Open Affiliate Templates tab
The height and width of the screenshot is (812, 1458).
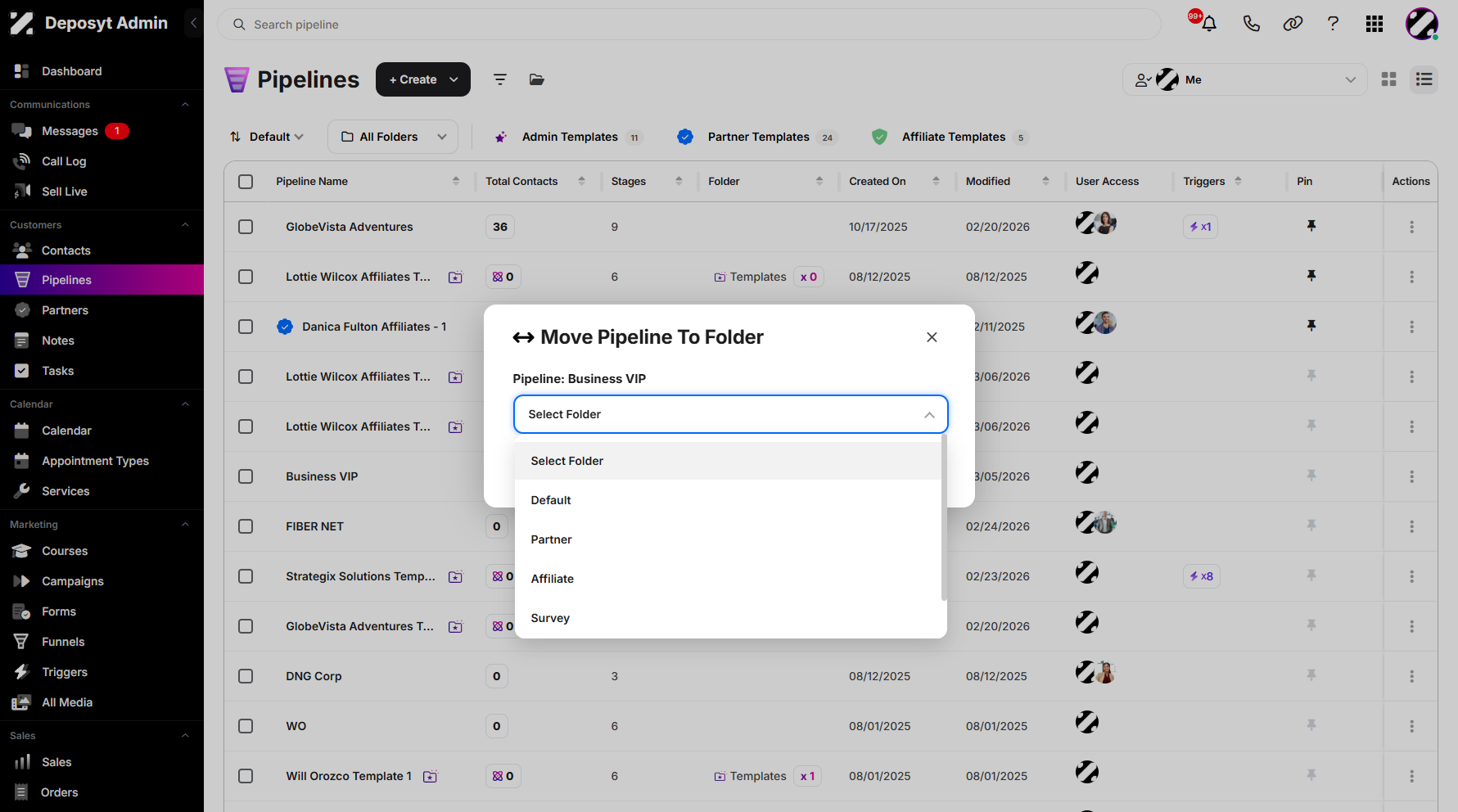coord(950,137)
